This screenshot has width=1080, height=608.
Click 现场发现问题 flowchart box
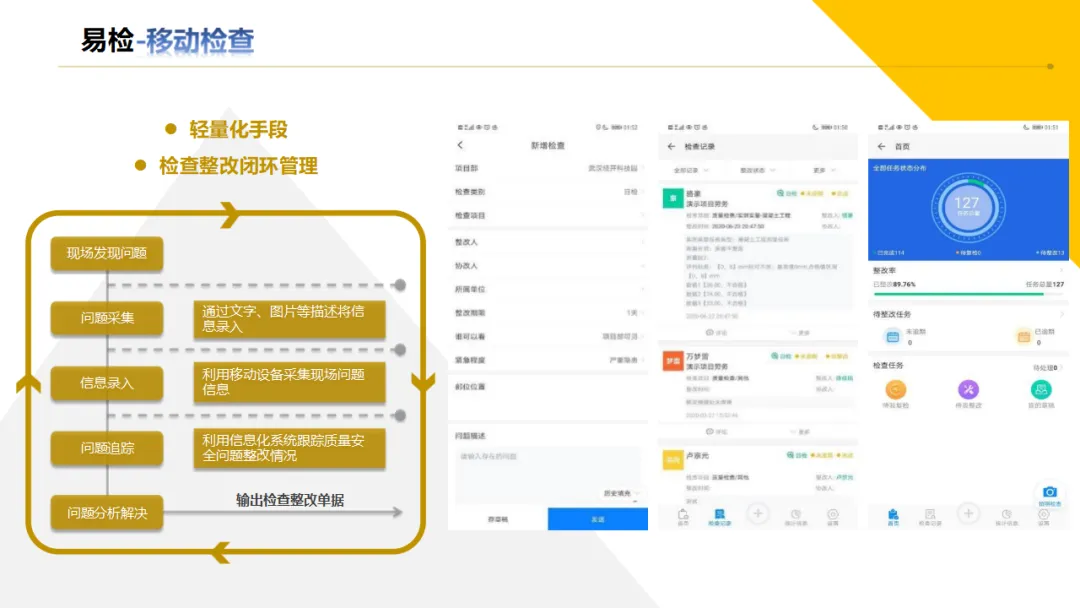[107, 253]
